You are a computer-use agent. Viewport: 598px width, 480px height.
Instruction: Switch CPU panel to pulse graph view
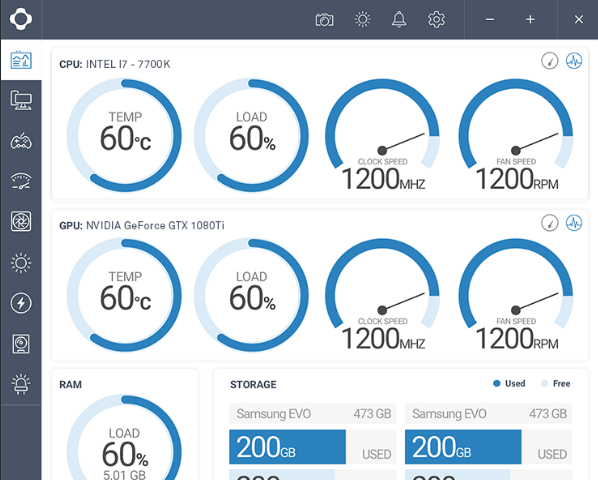point(574,61)
